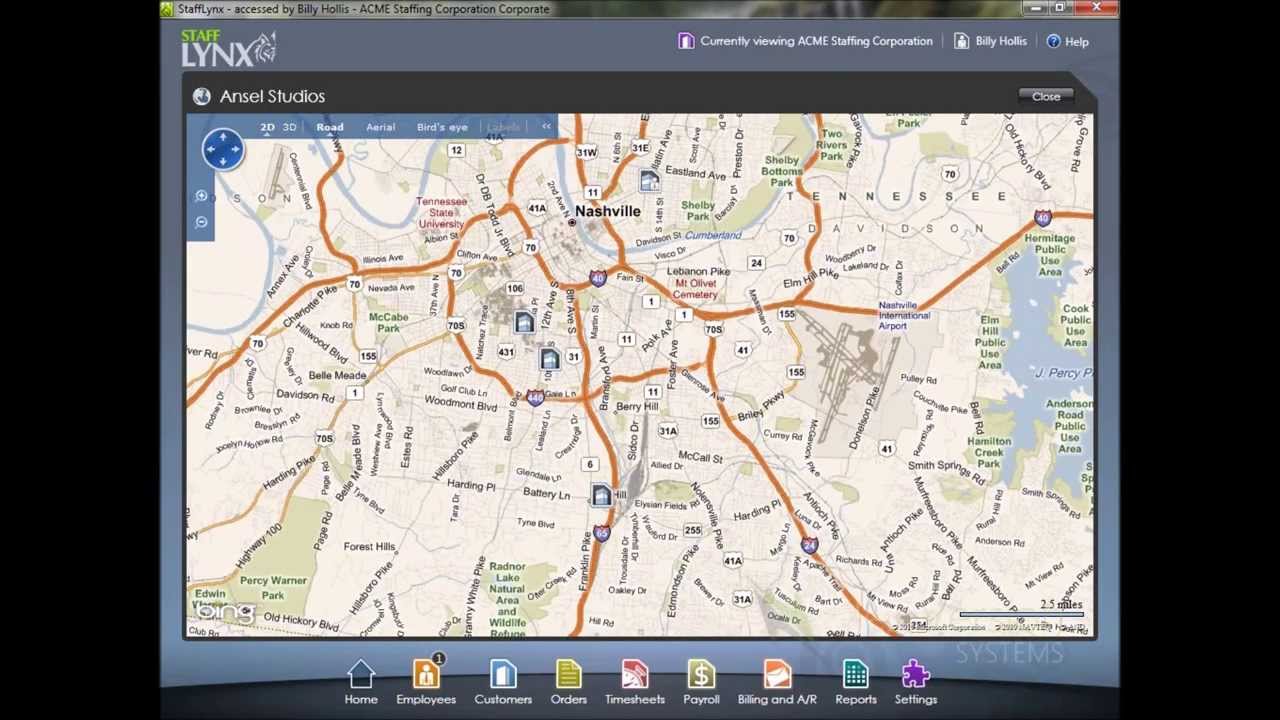Maximize the StaffLynx window
1280x720 pixels.
pyautogui.click(x=1060, y=8)
